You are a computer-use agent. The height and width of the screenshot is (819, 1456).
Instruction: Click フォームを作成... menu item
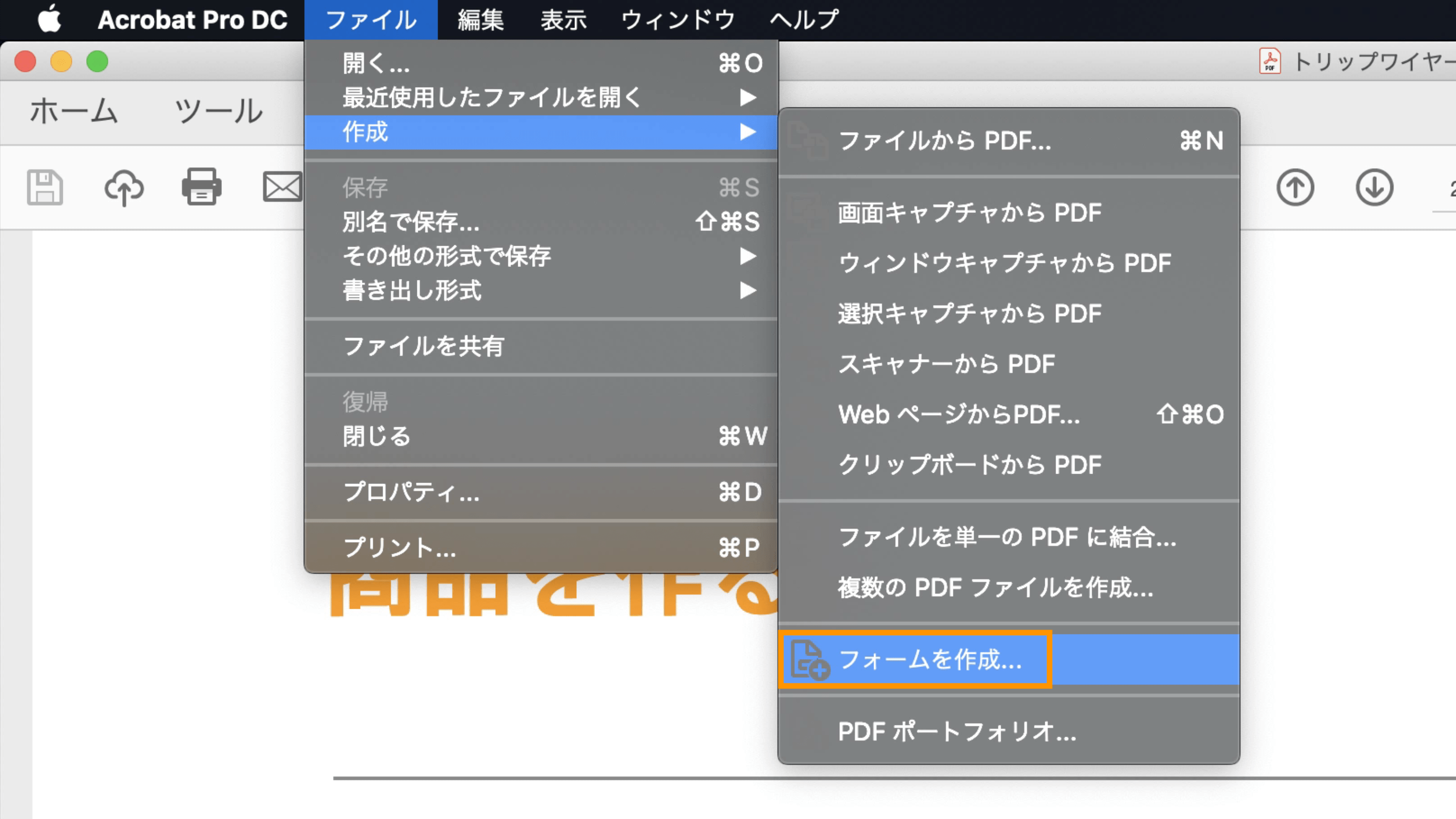coord(1009,660)
